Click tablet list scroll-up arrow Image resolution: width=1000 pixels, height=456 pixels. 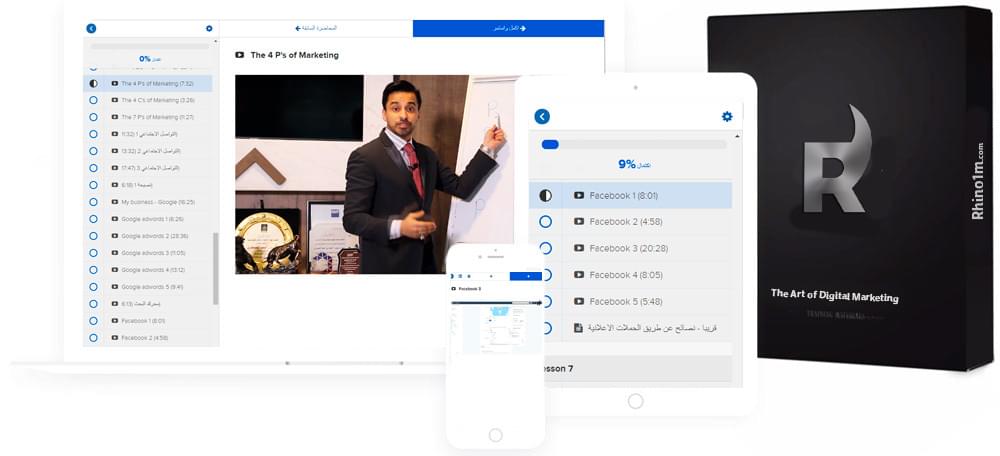pos(738,136)
